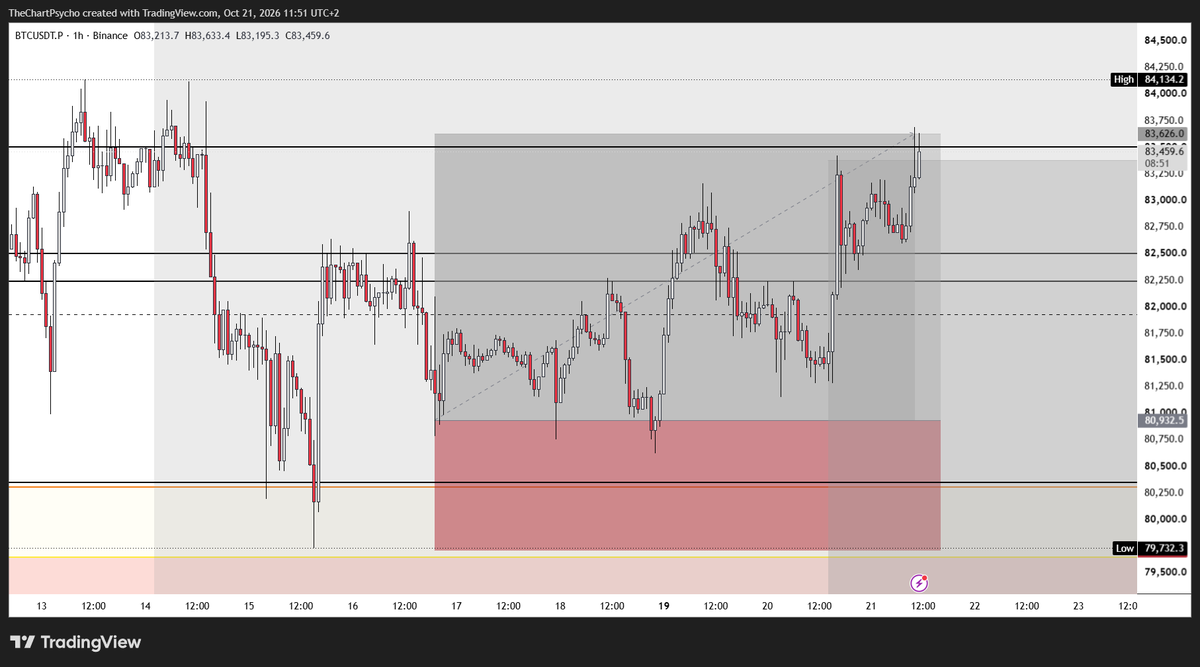The height and width of the screenshot is (667, 1200).
Task: Click date 21 on the time axis
Action: (871, 606)
